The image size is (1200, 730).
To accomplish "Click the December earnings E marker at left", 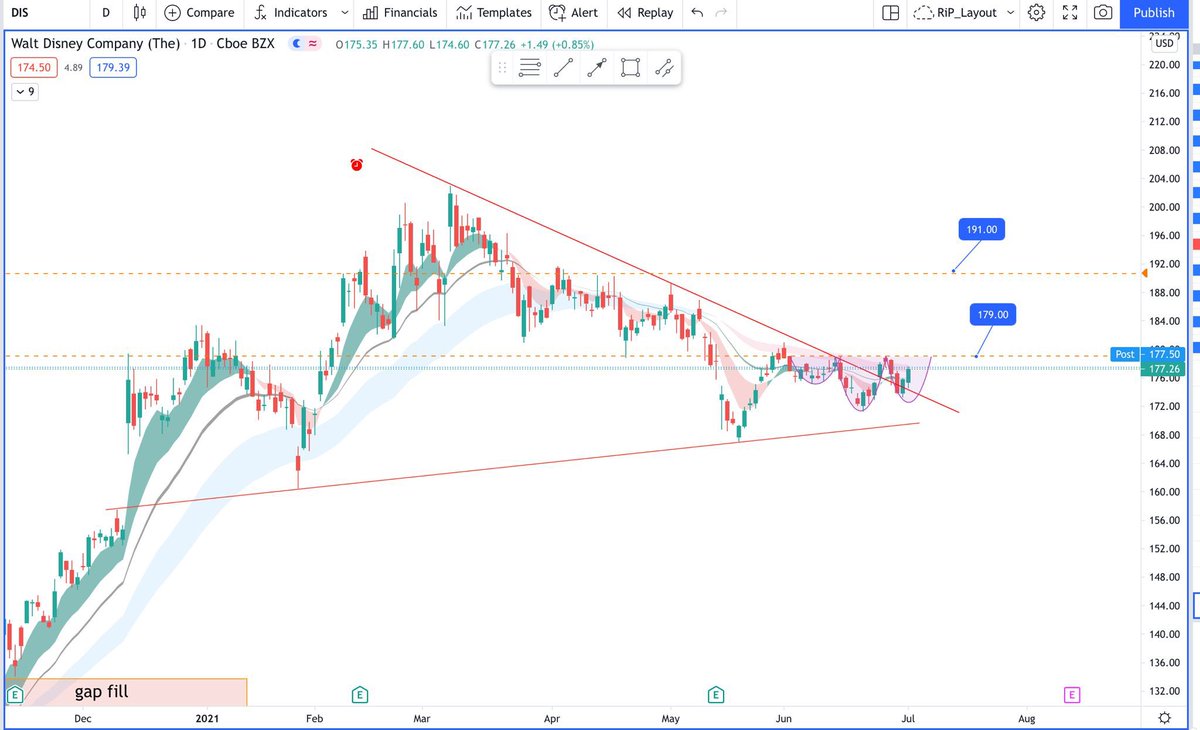I will point(14,694).
